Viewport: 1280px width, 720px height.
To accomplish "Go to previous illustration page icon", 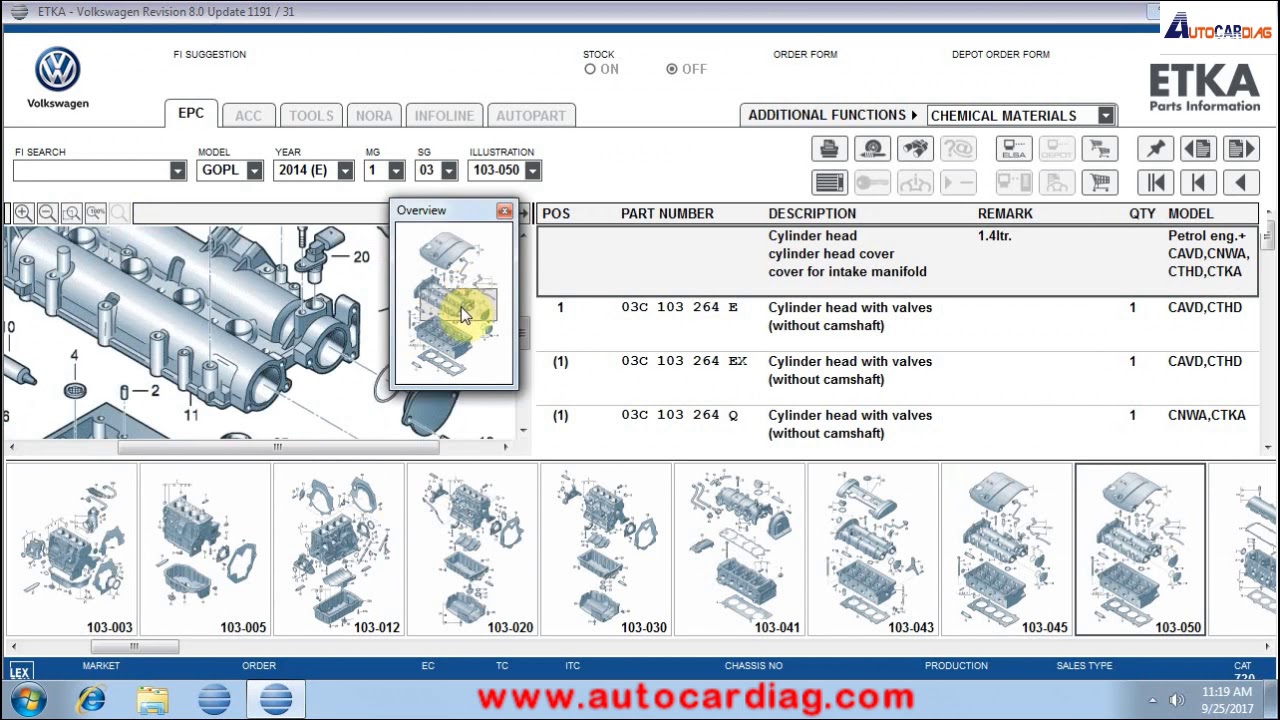I will (1198, 149).
